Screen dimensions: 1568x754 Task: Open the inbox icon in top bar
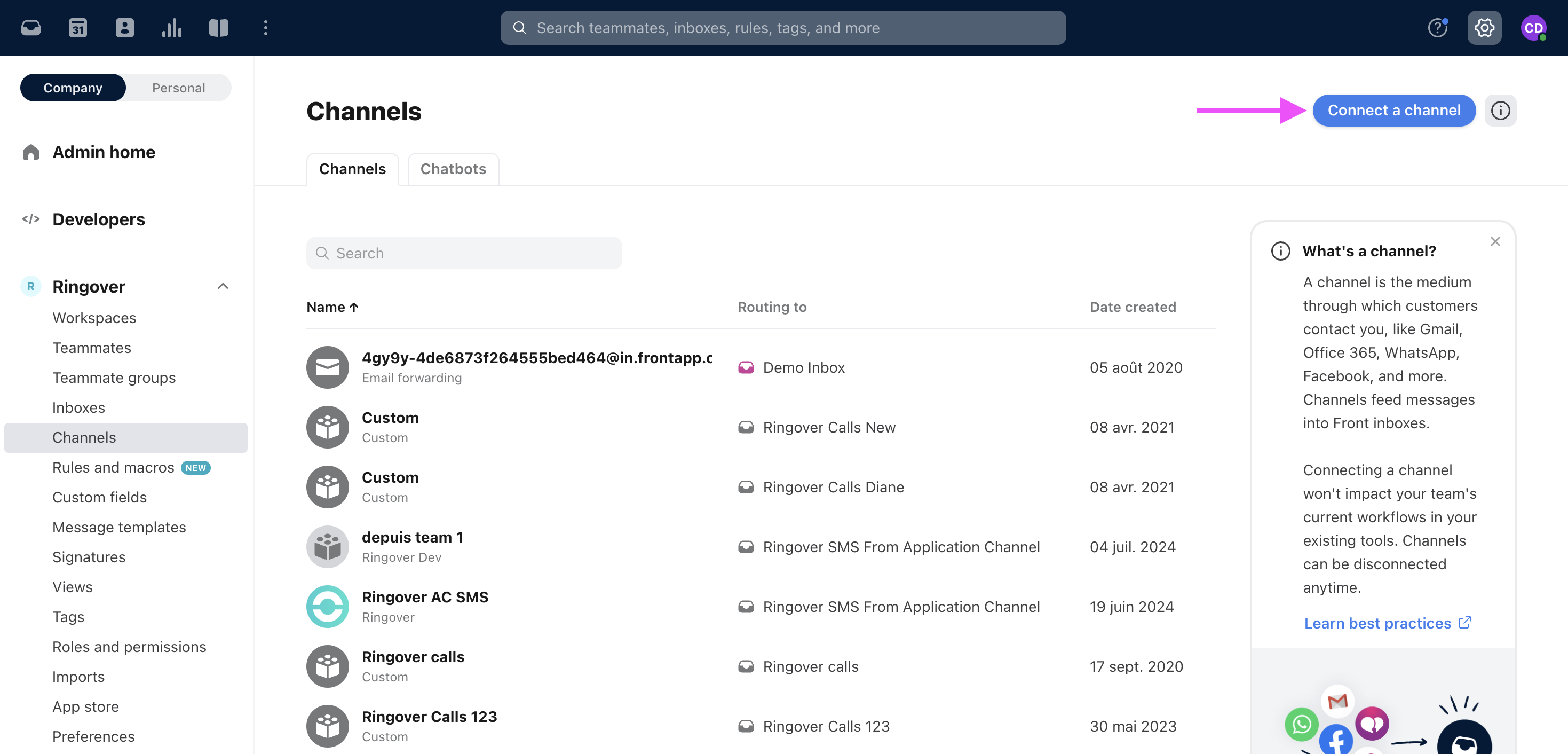pyautogui.click(x=31, y=27)
